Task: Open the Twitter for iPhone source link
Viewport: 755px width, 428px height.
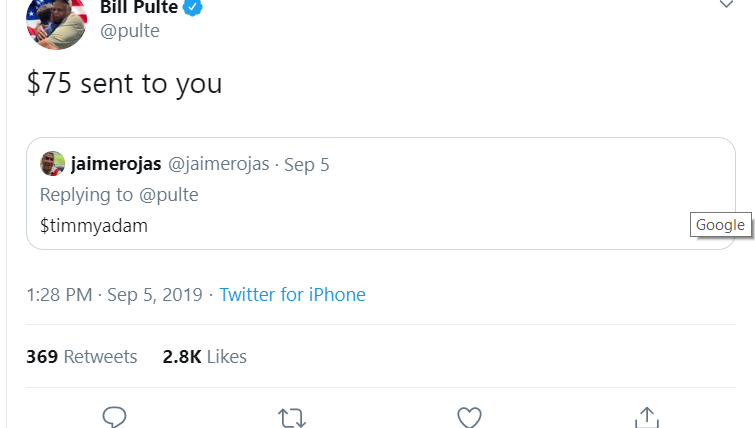Action: (x=292, y=294)
